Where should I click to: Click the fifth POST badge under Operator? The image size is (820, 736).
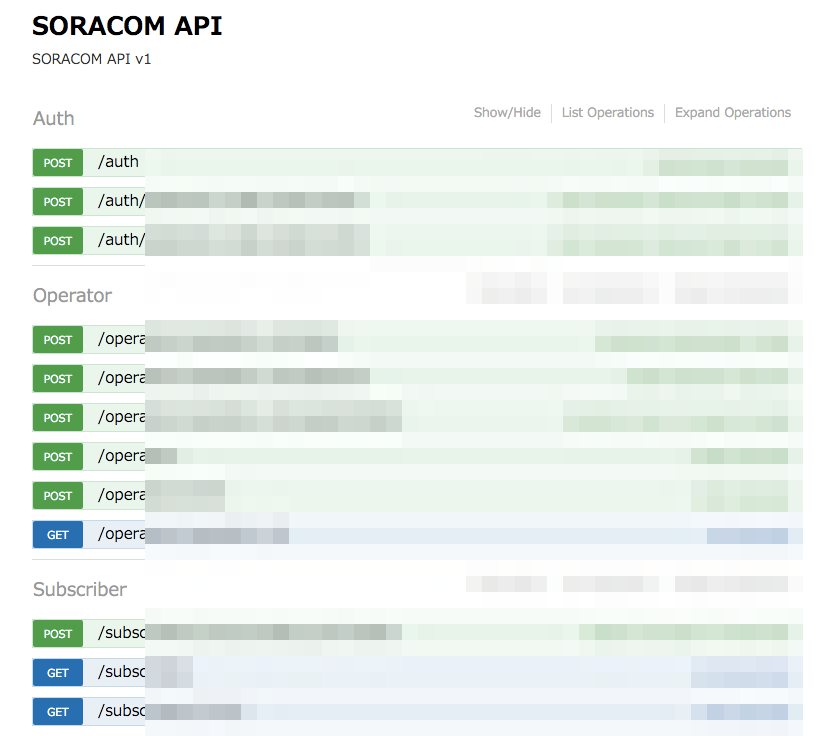[57, 495]
